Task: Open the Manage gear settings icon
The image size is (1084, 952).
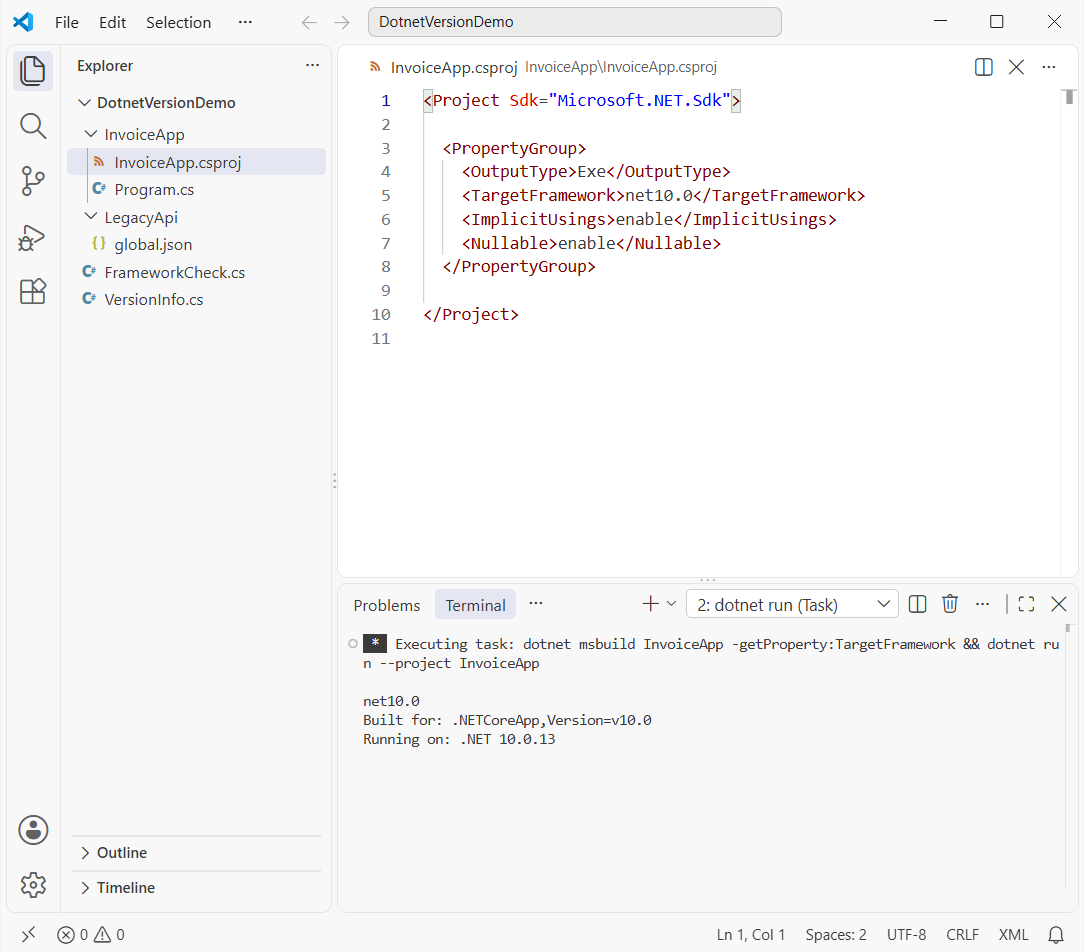Action: point(32,884)
